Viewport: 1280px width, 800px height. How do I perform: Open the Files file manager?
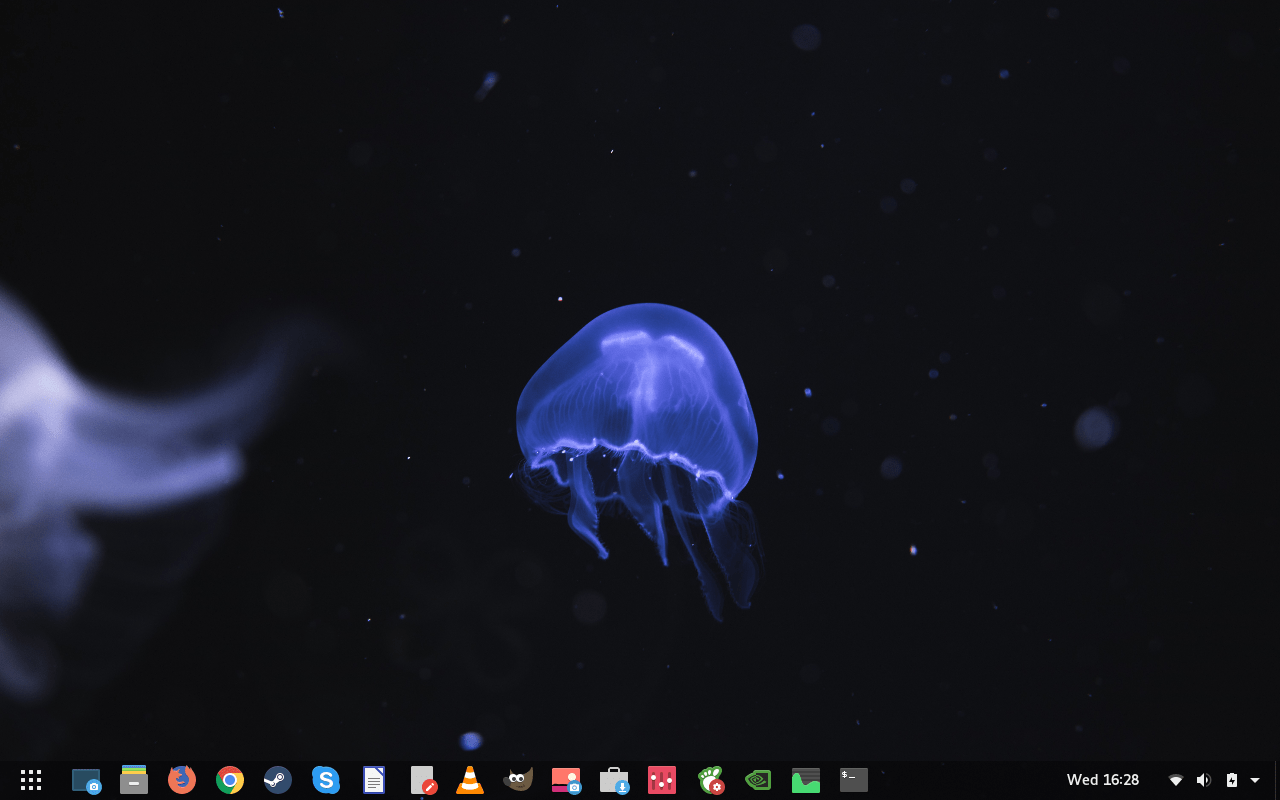134,780
